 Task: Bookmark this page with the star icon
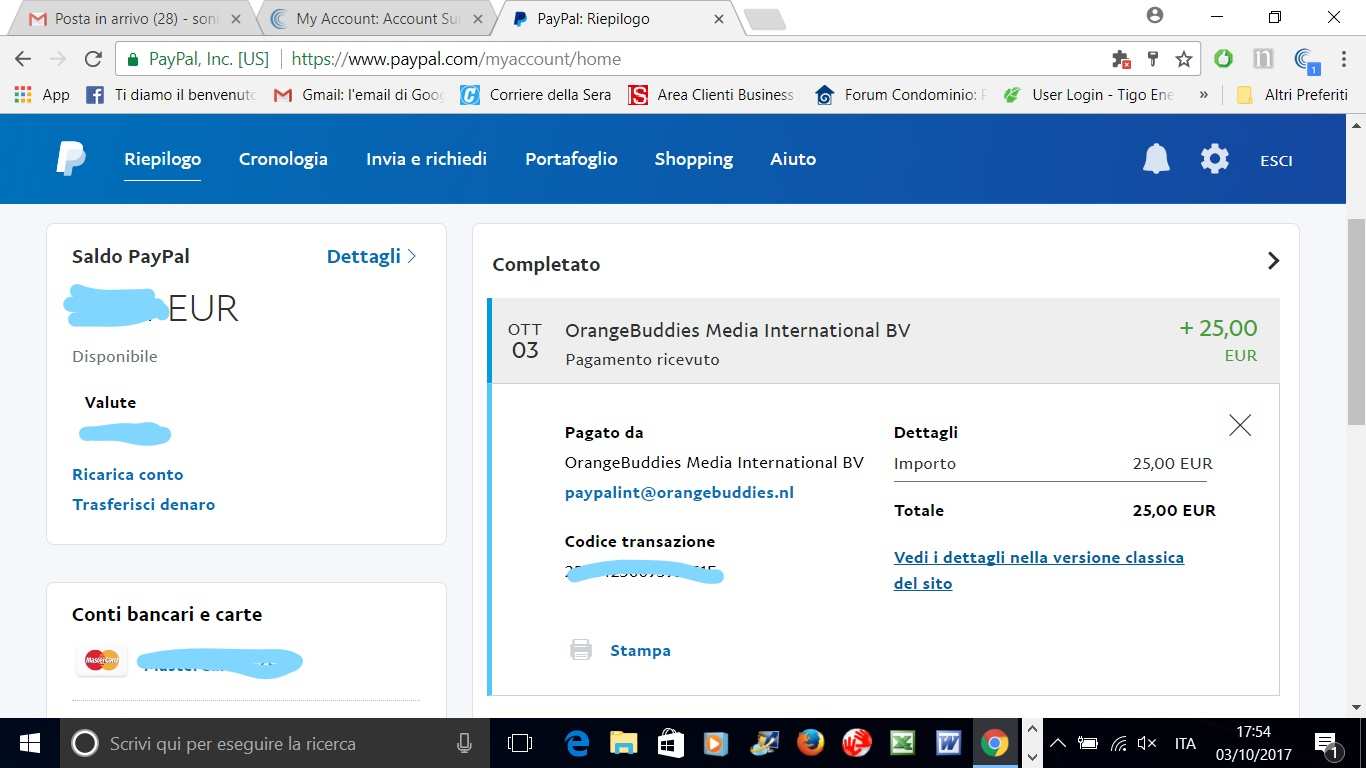tap(1184, 59)
